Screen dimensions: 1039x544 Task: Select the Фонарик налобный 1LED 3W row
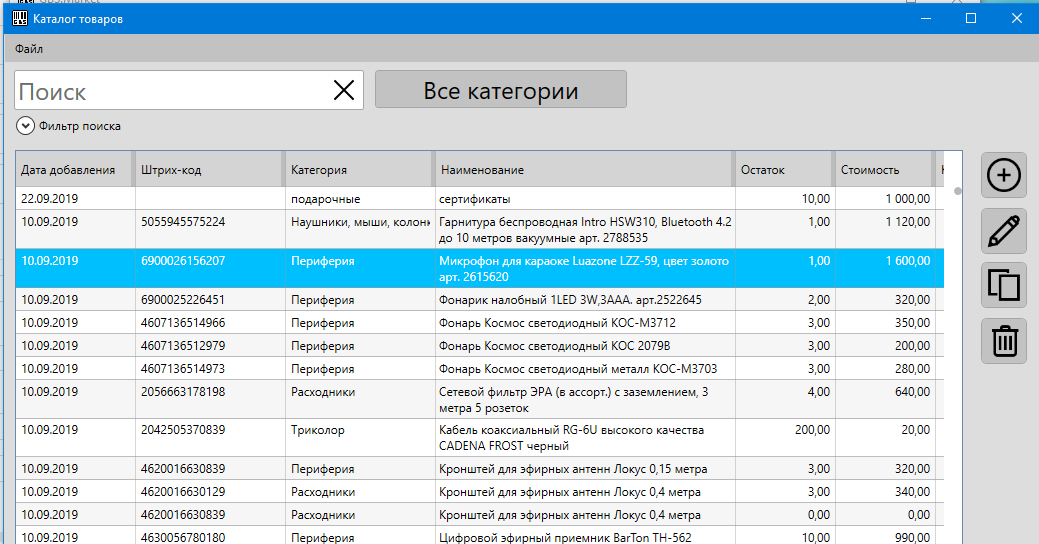tap(480, 299)
